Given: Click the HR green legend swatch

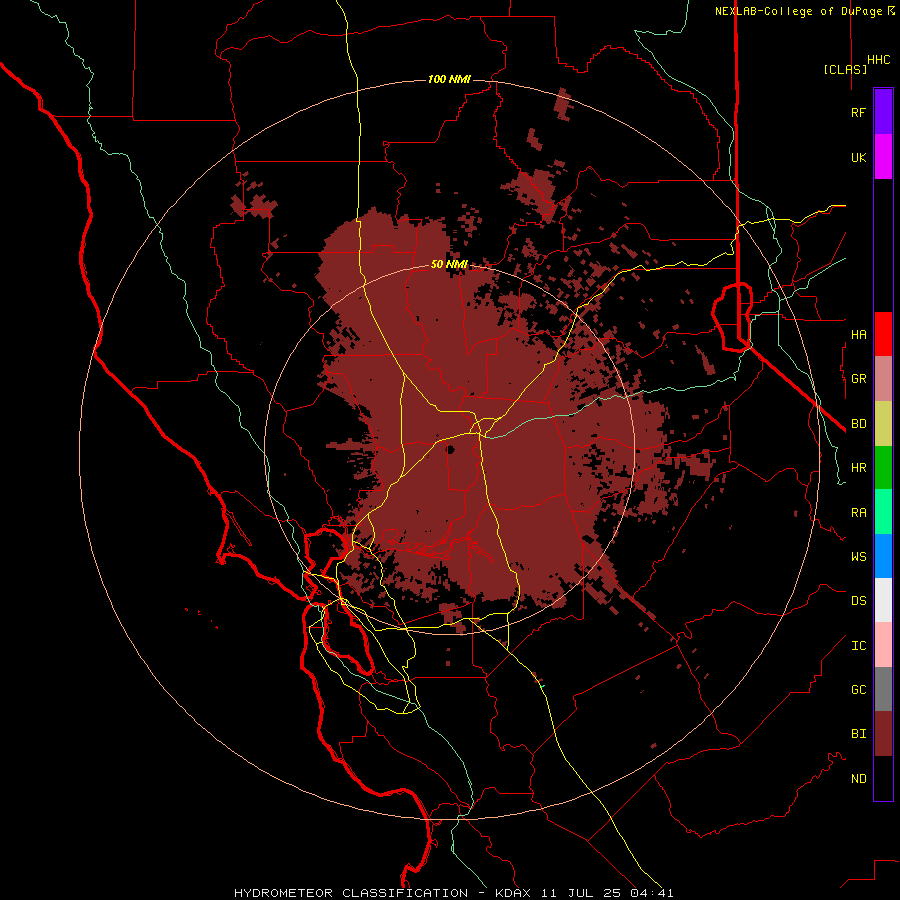Looking at the screenshot, I should [883, 467].
